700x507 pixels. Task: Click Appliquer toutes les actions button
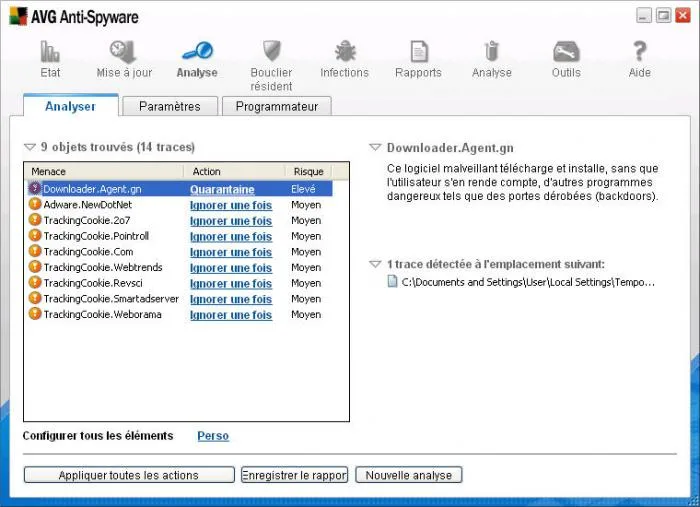[x=129, y=475]
